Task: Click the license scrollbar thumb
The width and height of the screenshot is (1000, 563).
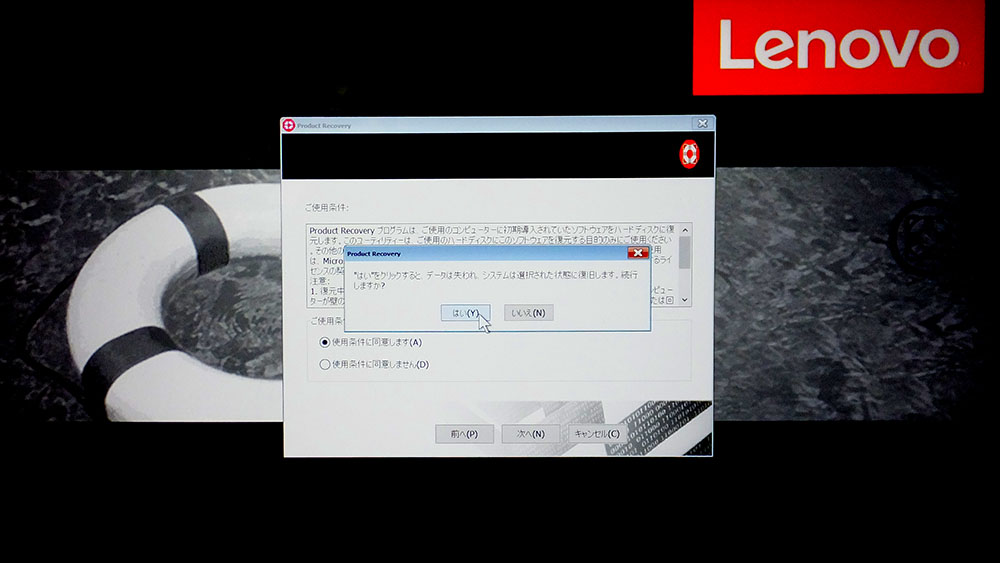Action: pos(685,250)
